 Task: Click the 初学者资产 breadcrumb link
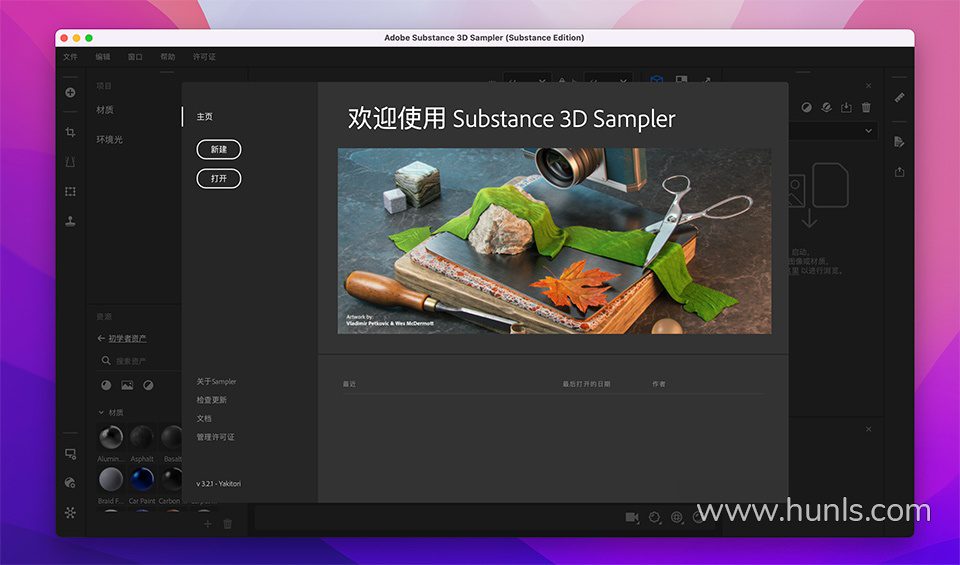(x=127, y=338)
